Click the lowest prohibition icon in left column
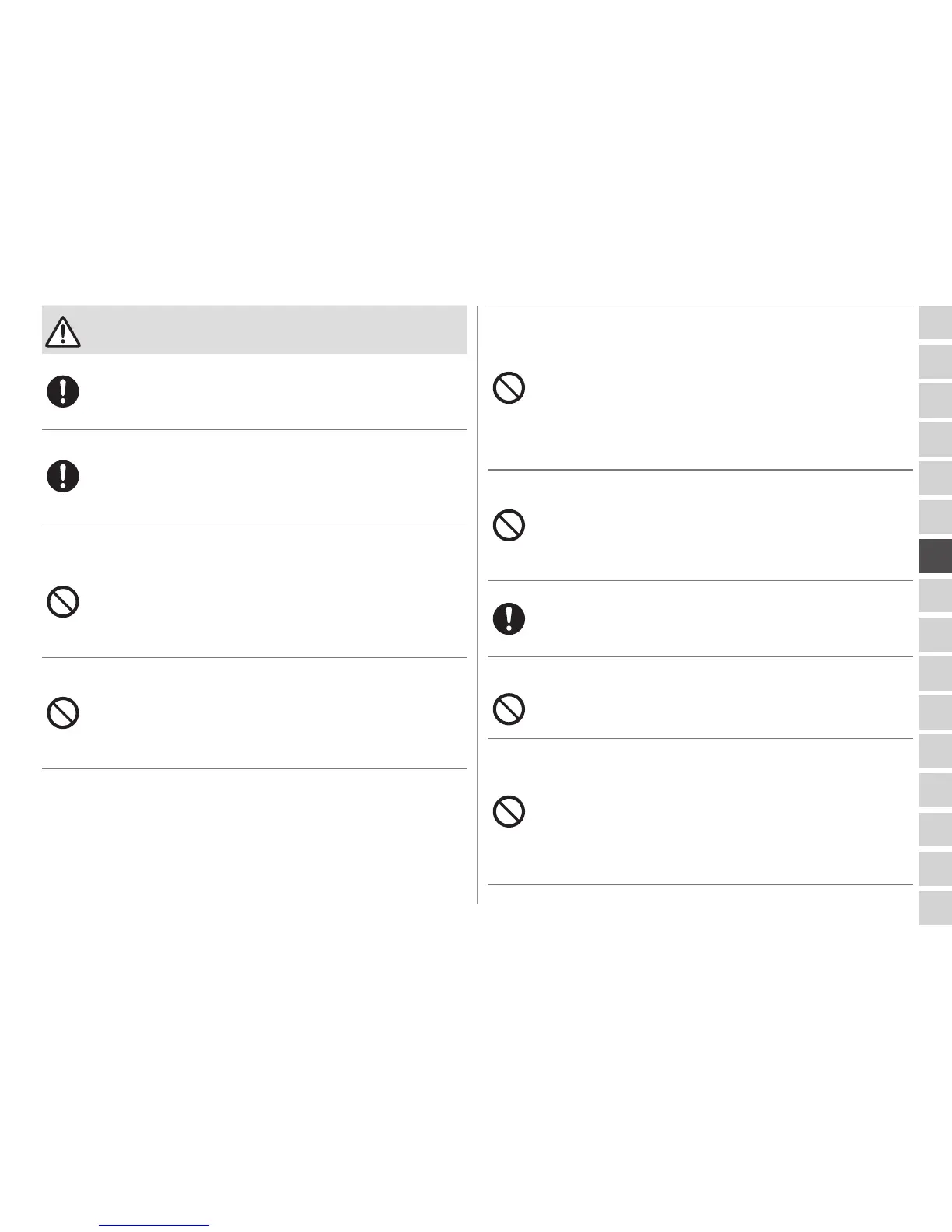The width and height of the screenshot is (952, 1232). tap(63, 712)
